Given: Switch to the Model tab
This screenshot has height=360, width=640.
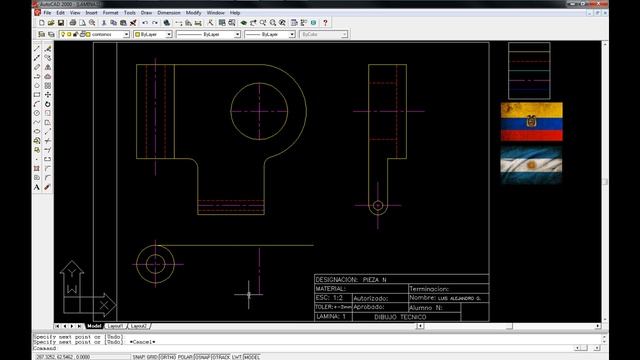Looking at the screenshot, I should (x=94, y=326).
